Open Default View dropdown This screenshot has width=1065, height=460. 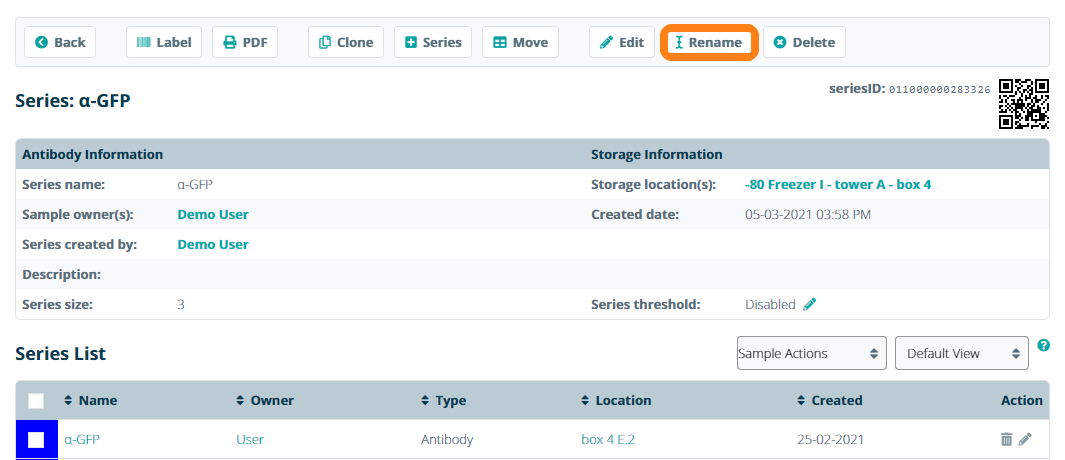tap(961, 353)
